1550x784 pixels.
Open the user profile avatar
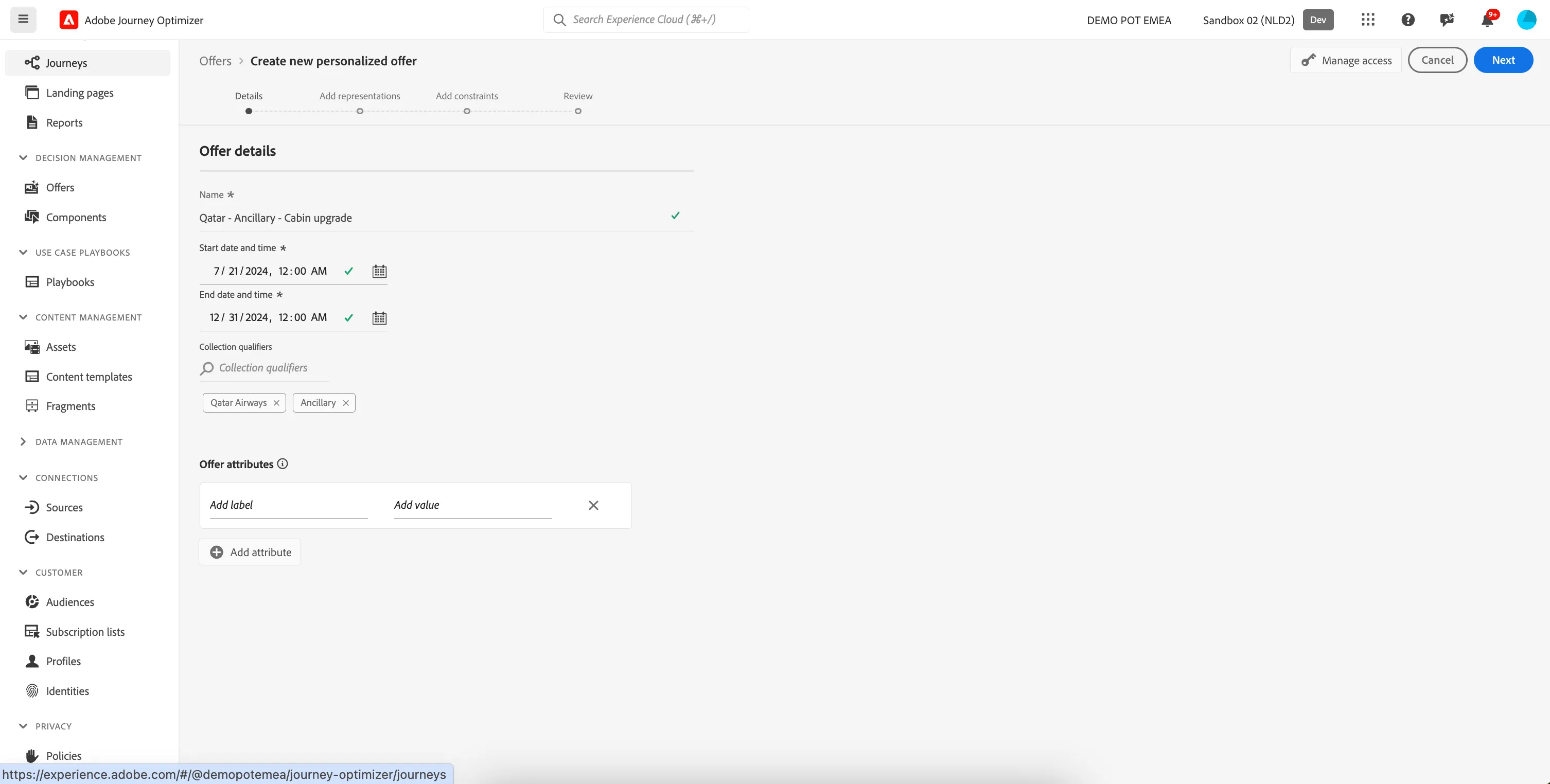click(1526, 20)
